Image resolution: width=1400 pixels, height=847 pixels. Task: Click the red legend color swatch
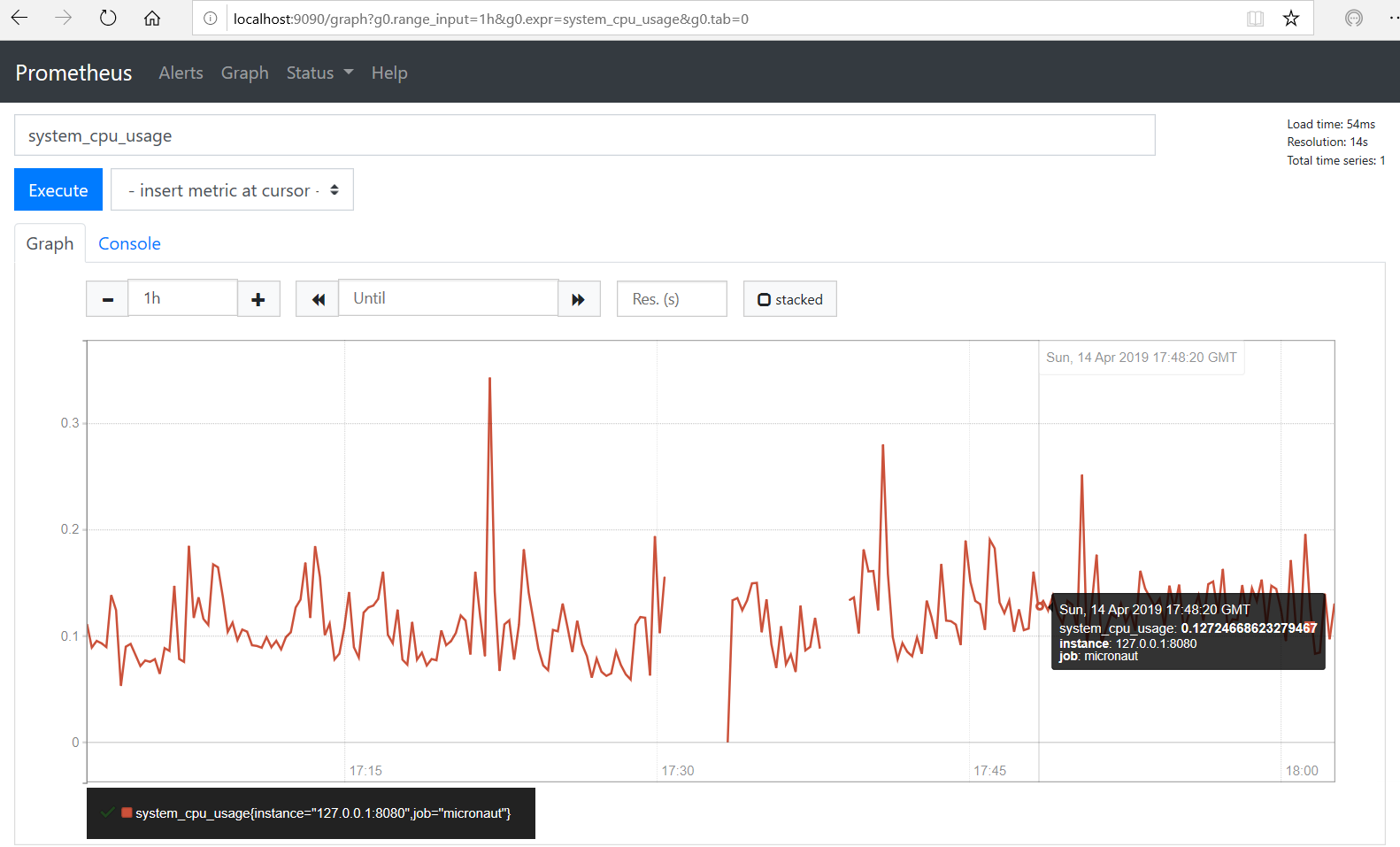coord(127,812)
